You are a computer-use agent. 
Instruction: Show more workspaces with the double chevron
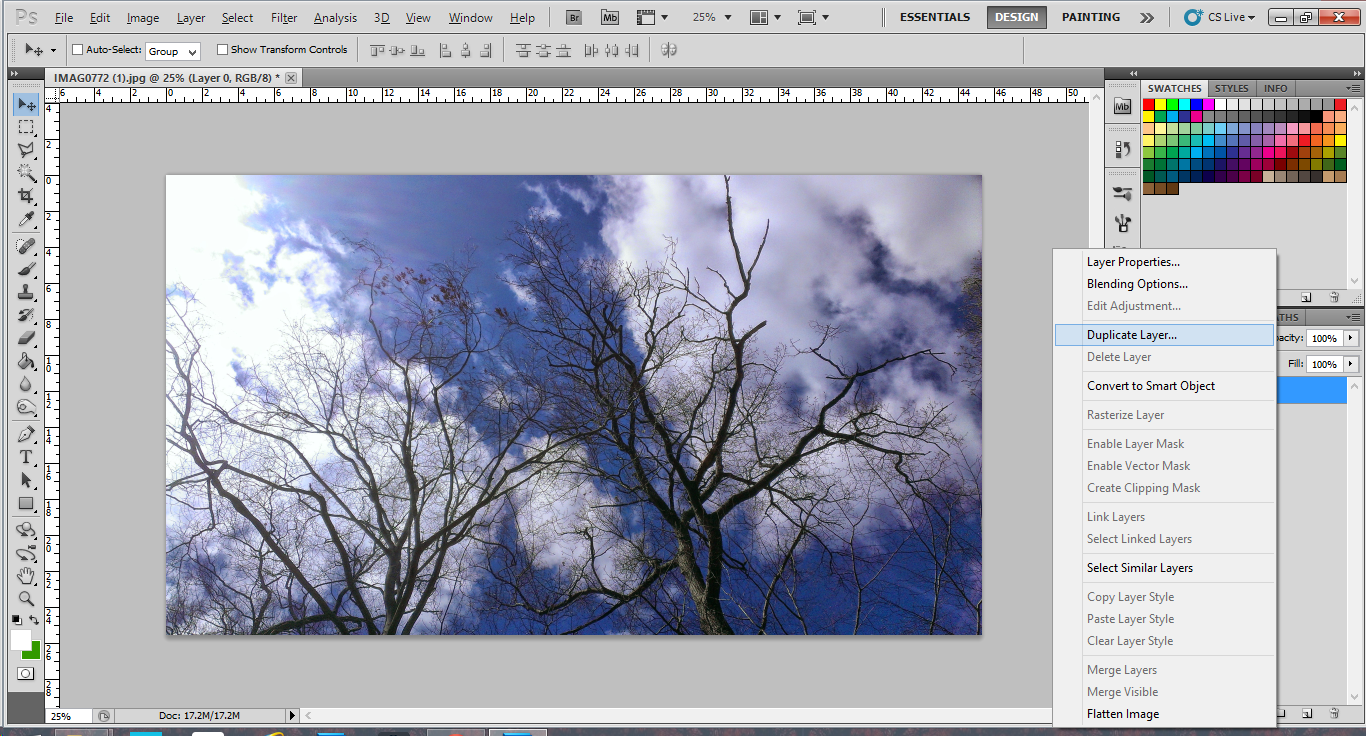click(x=1147, y=17)
